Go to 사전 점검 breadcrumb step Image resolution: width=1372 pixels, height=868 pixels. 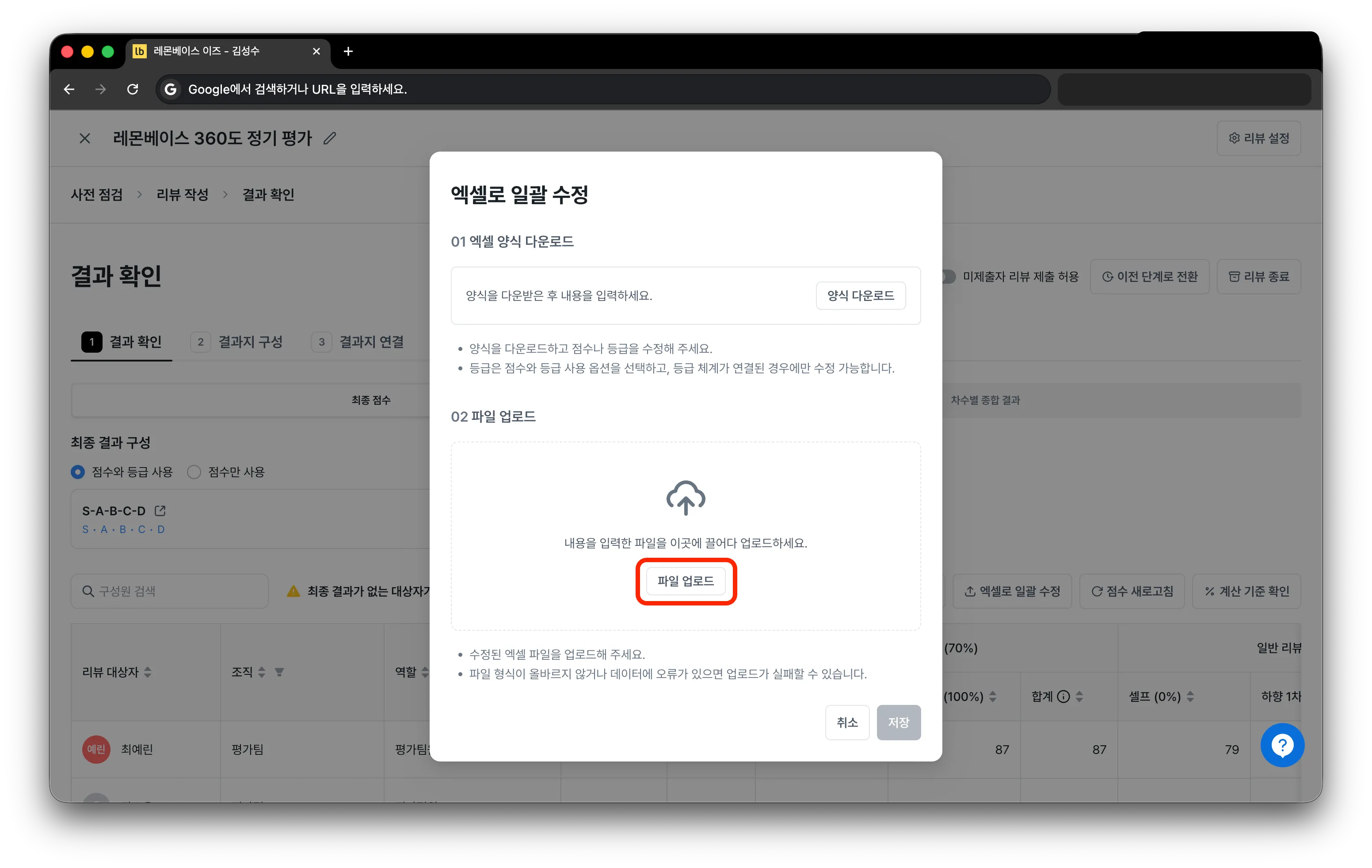click(x=97, y=194)
